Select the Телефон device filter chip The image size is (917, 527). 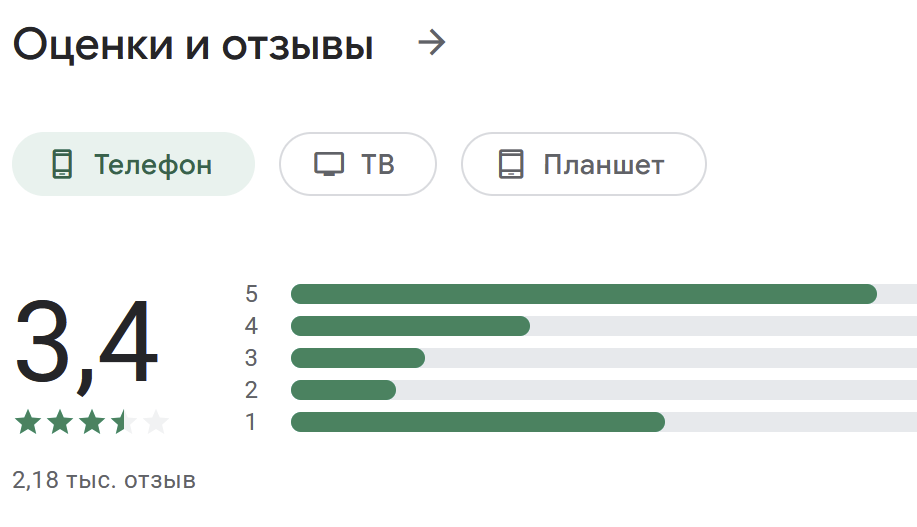coord(133,164)
